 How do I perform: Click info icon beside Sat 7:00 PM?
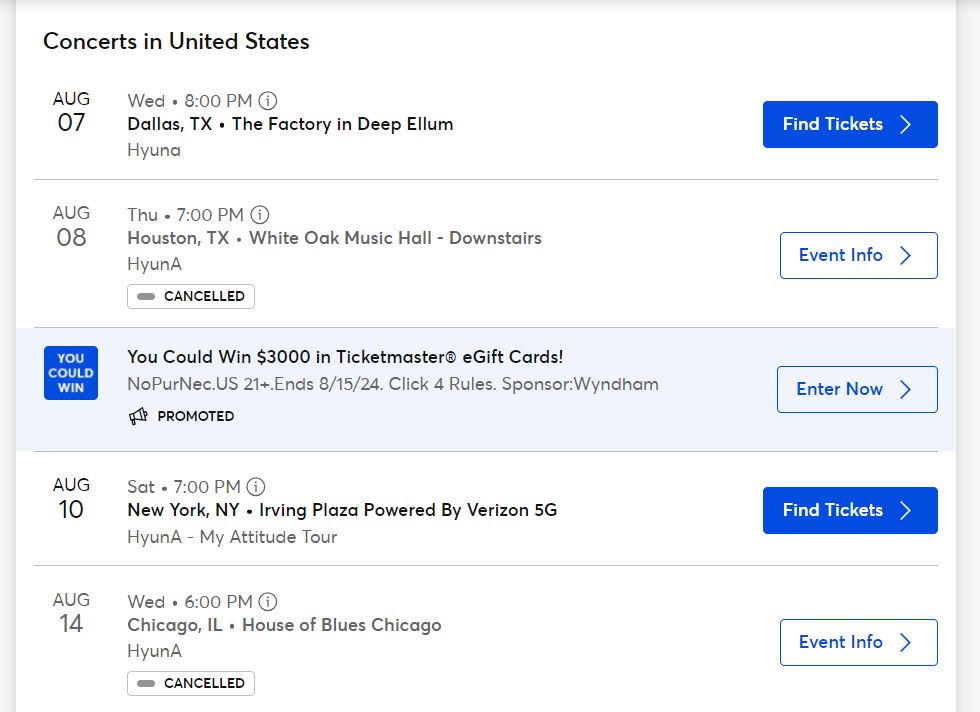tap(256, 487)
